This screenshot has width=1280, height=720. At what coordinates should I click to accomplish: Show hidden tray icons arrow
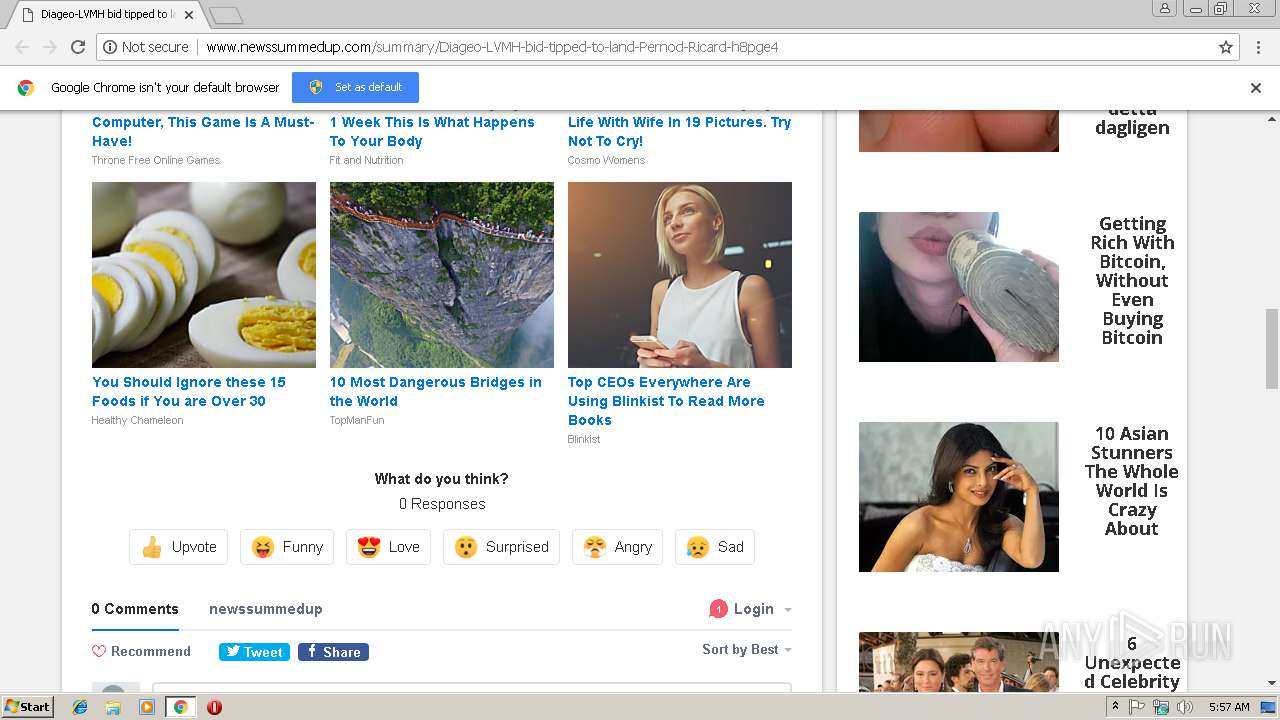(x=1115, y=707)
